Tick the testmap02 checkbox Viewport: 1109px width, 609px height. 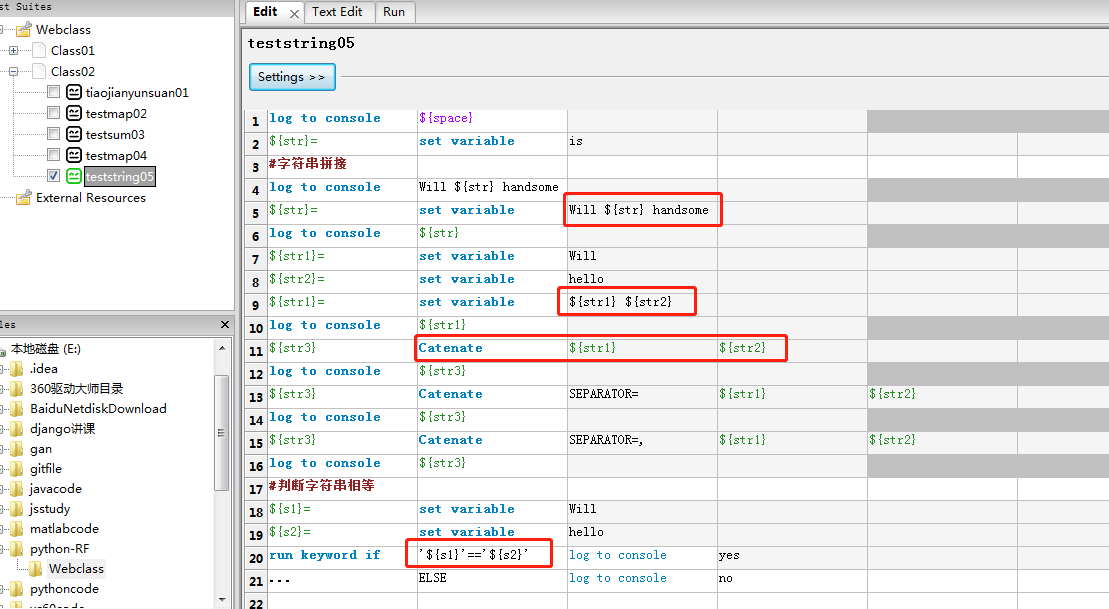[x=54, y=112]
